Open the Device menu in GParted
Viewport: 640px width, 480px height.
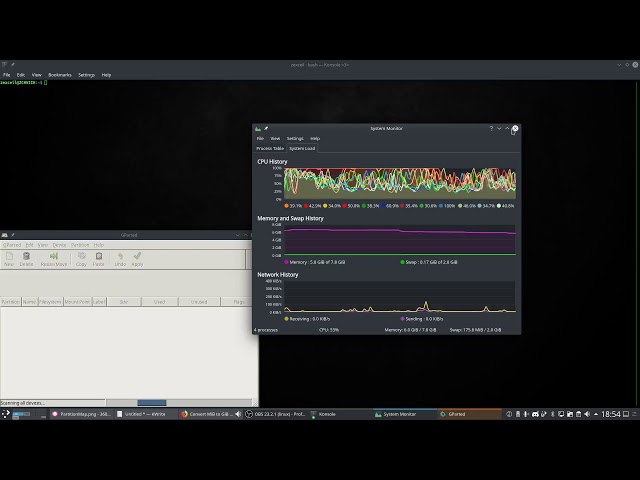(x=59, y=245)
